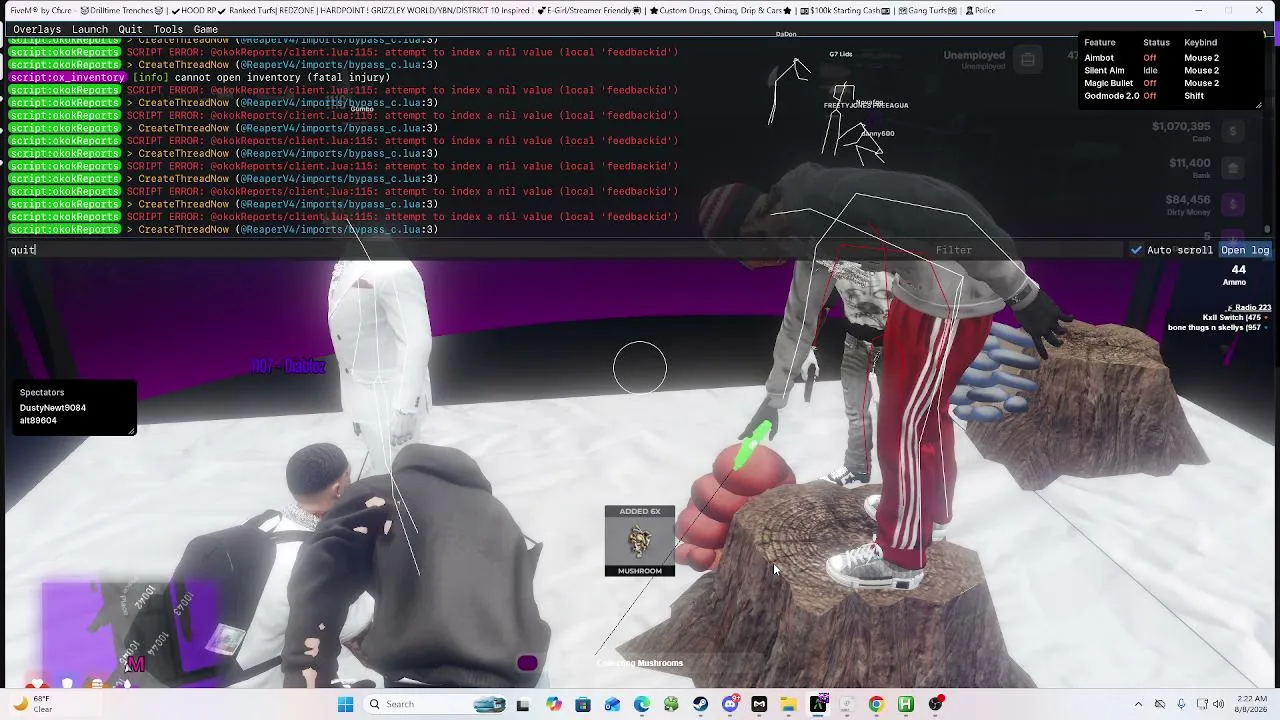The image size is (1280, 720).
Task: Show hidden system tray icons
Action: click(x=1138, y=704)
